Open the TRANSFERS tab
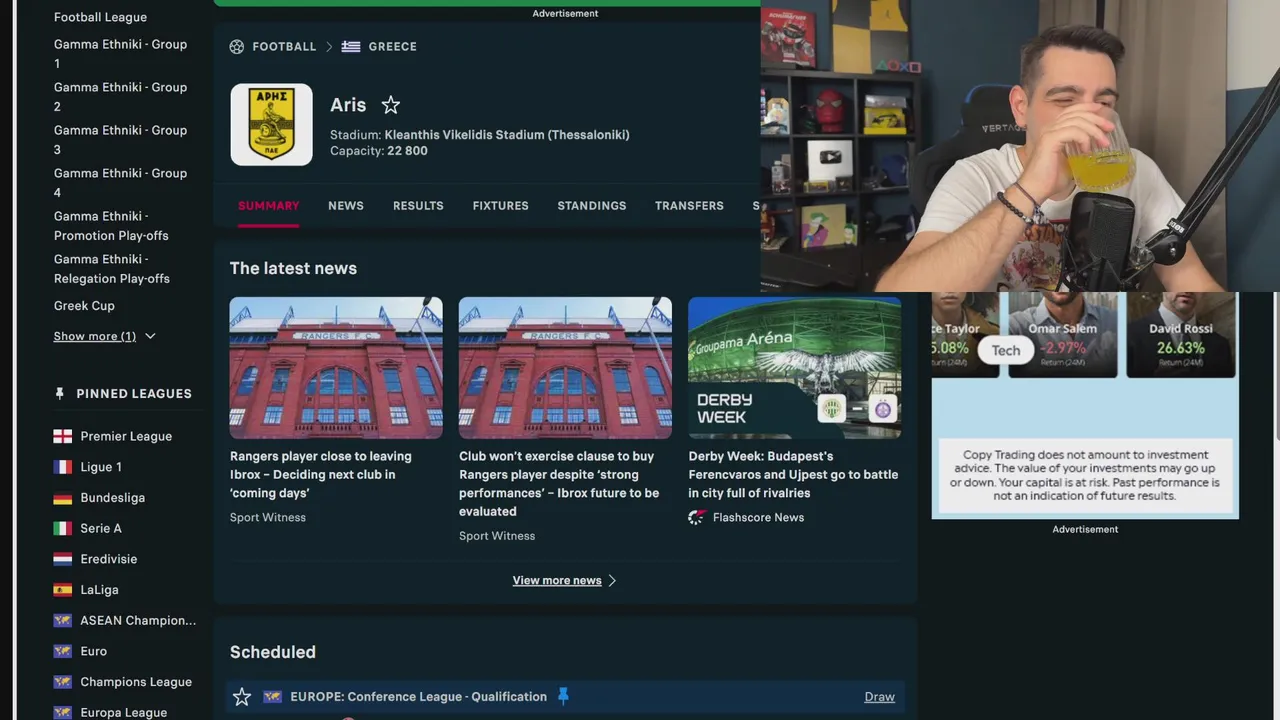 point(689,205)
